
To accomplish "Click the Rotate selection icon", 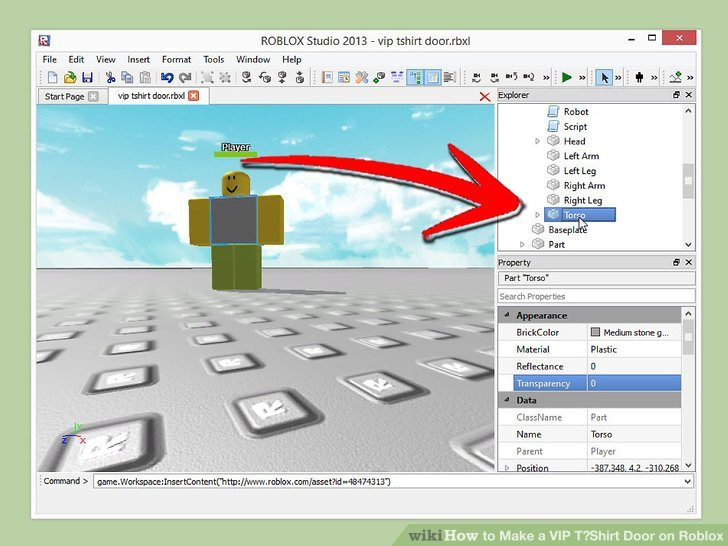I will 265,77.
